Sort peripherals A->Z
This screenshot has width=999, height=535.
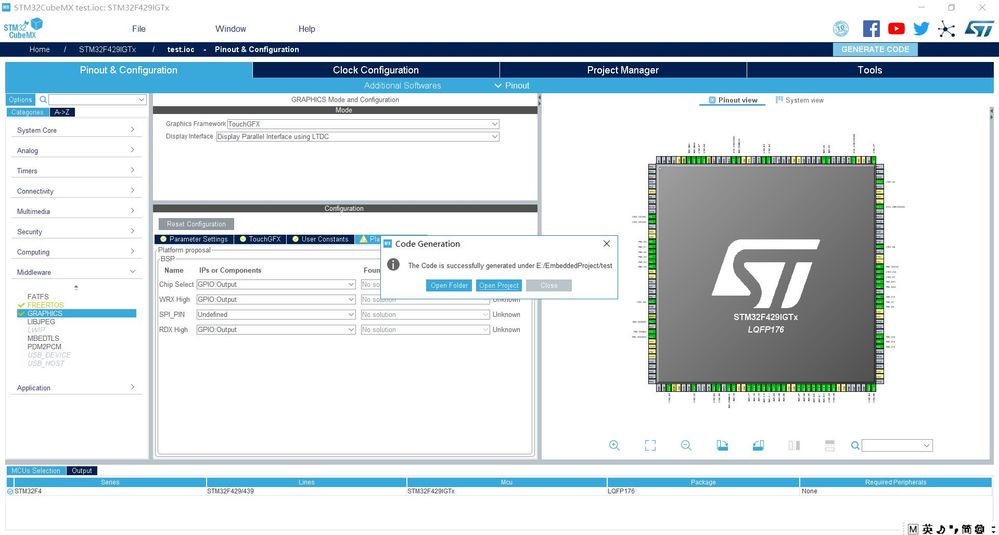click(x=62, y=112)
